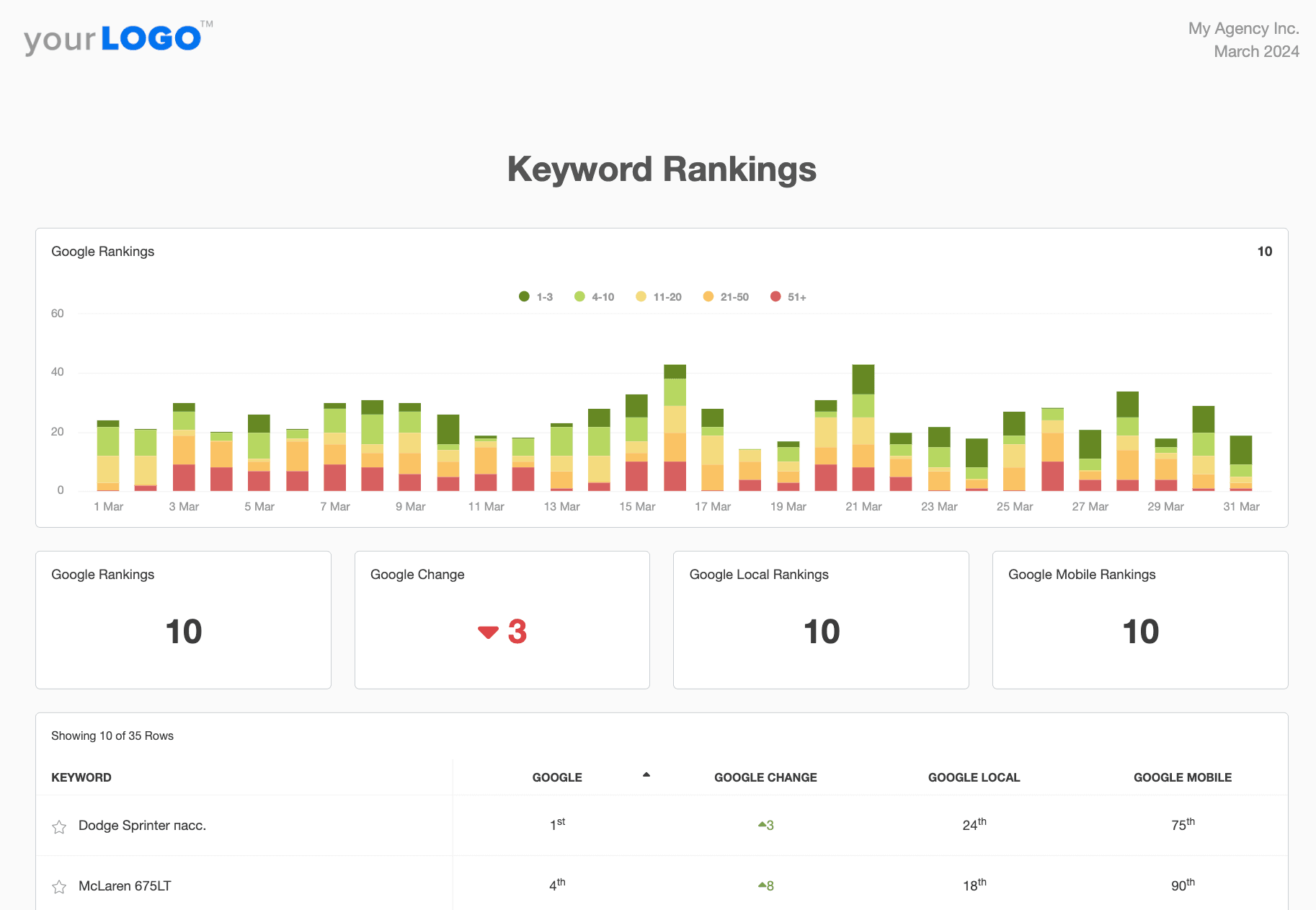
Task: Sort table by KEYWORD column header
Action: pos(81,777)
